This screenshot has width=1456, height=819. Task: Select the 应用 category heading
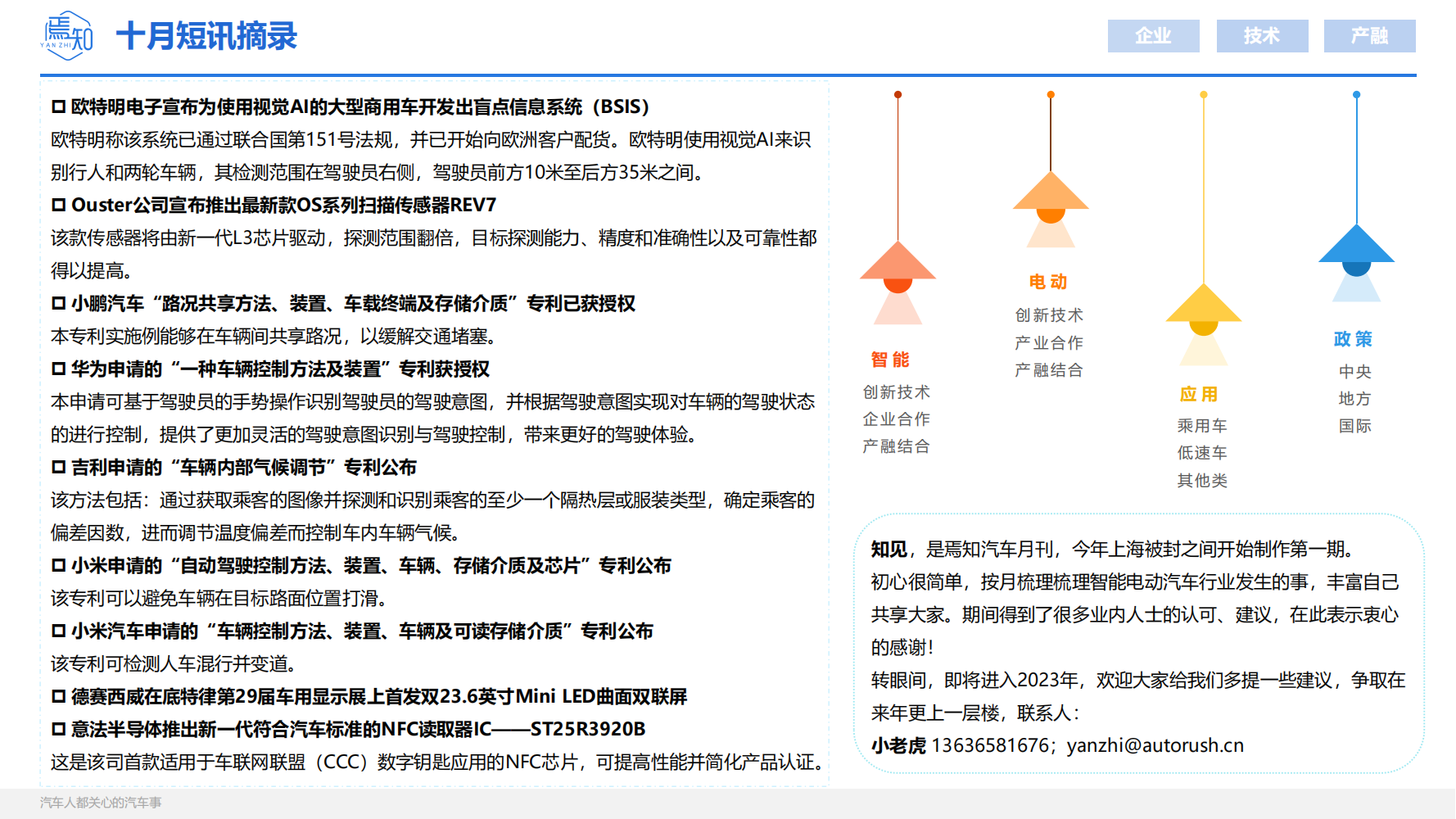[1199, 394]
